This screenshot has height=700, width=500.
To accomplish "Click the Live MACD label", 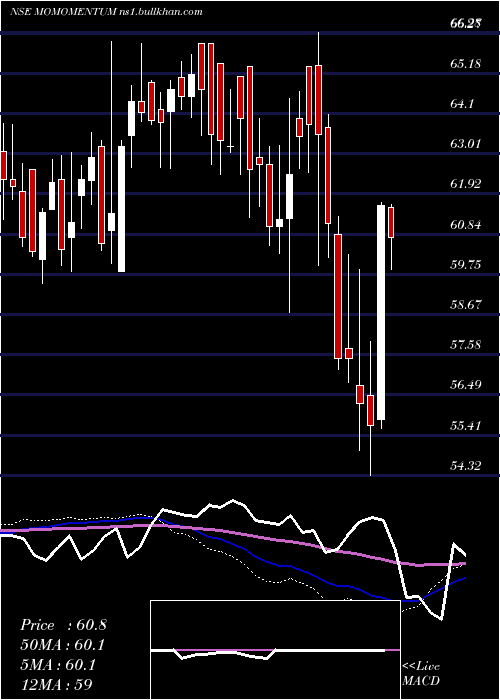I will [x=421, y=674].
